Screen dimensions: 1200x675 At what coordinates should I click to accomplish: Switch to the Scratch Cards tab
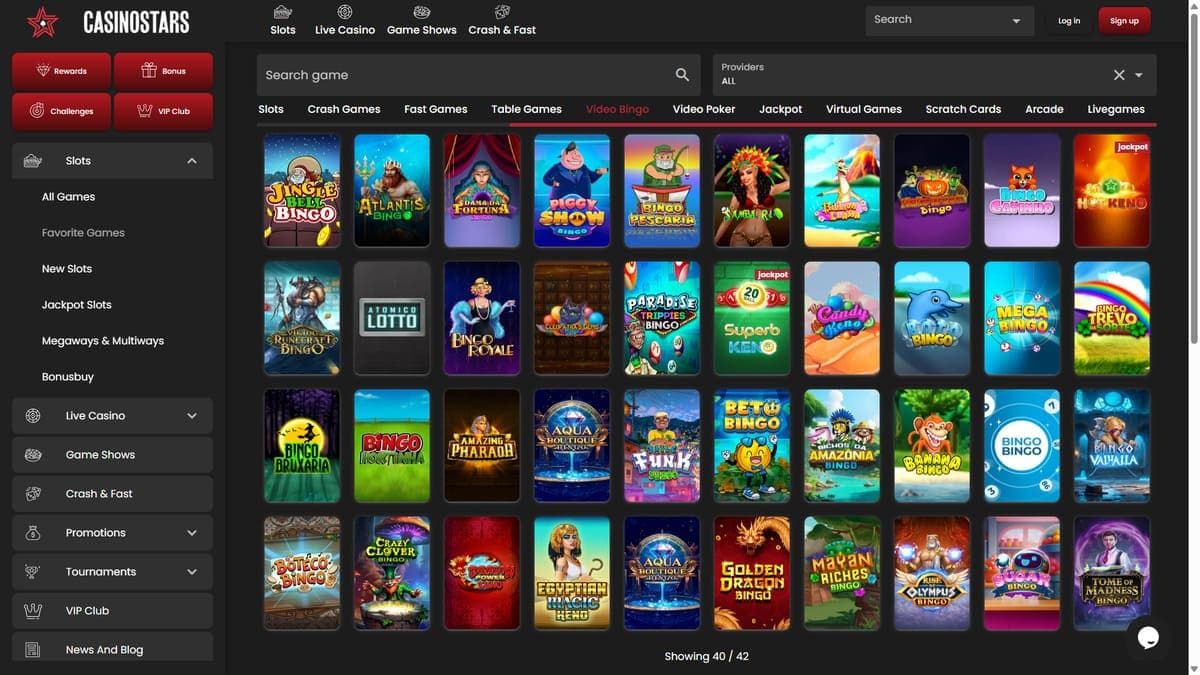[963, 109]
